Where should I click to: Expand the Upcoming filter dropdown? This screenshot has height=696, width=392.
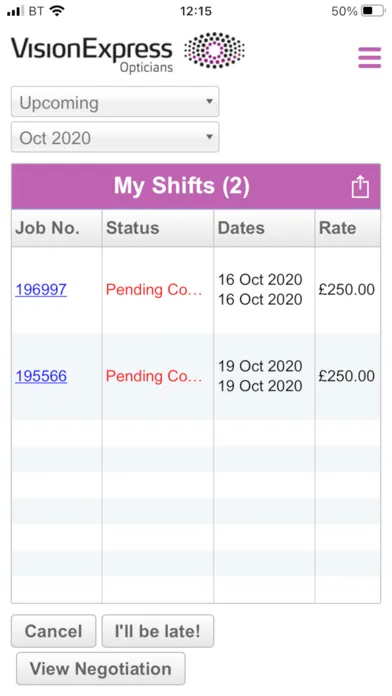(115, 102)
